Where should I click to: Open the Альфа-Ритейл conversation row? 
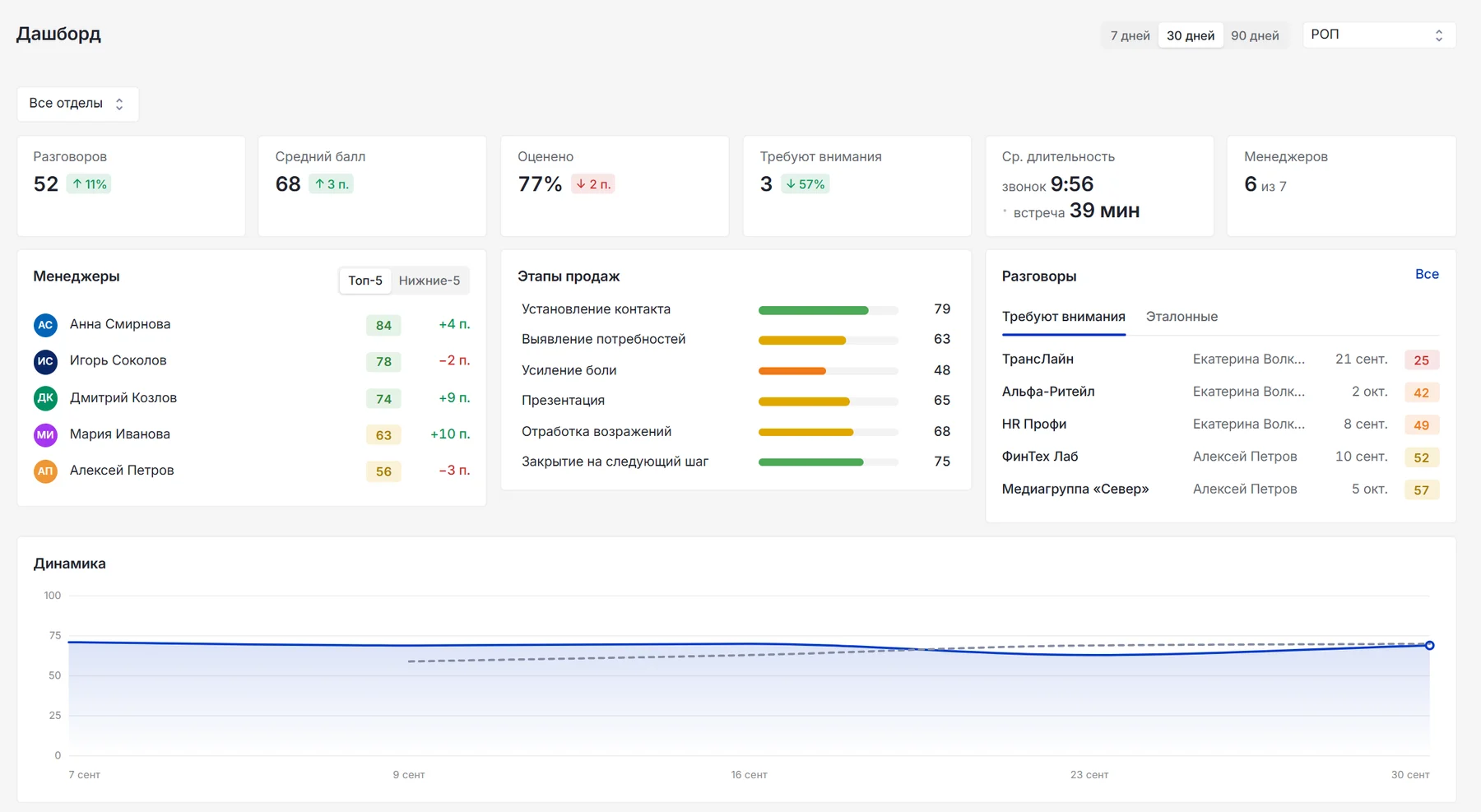[x=1220, y=392]
